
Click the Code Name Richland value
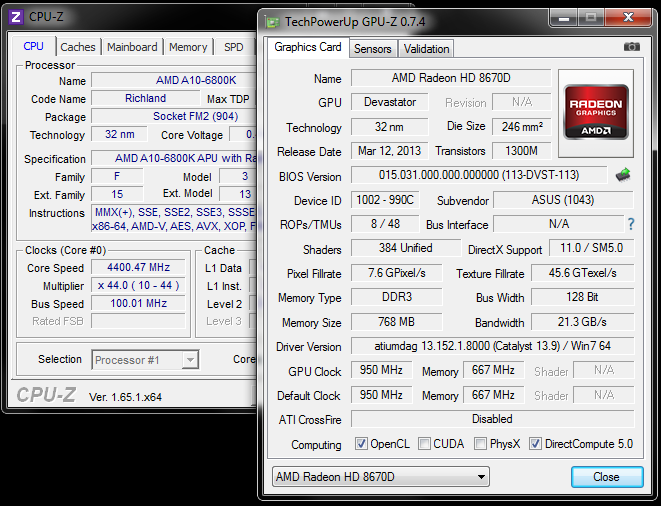click(x=145, y=98)
